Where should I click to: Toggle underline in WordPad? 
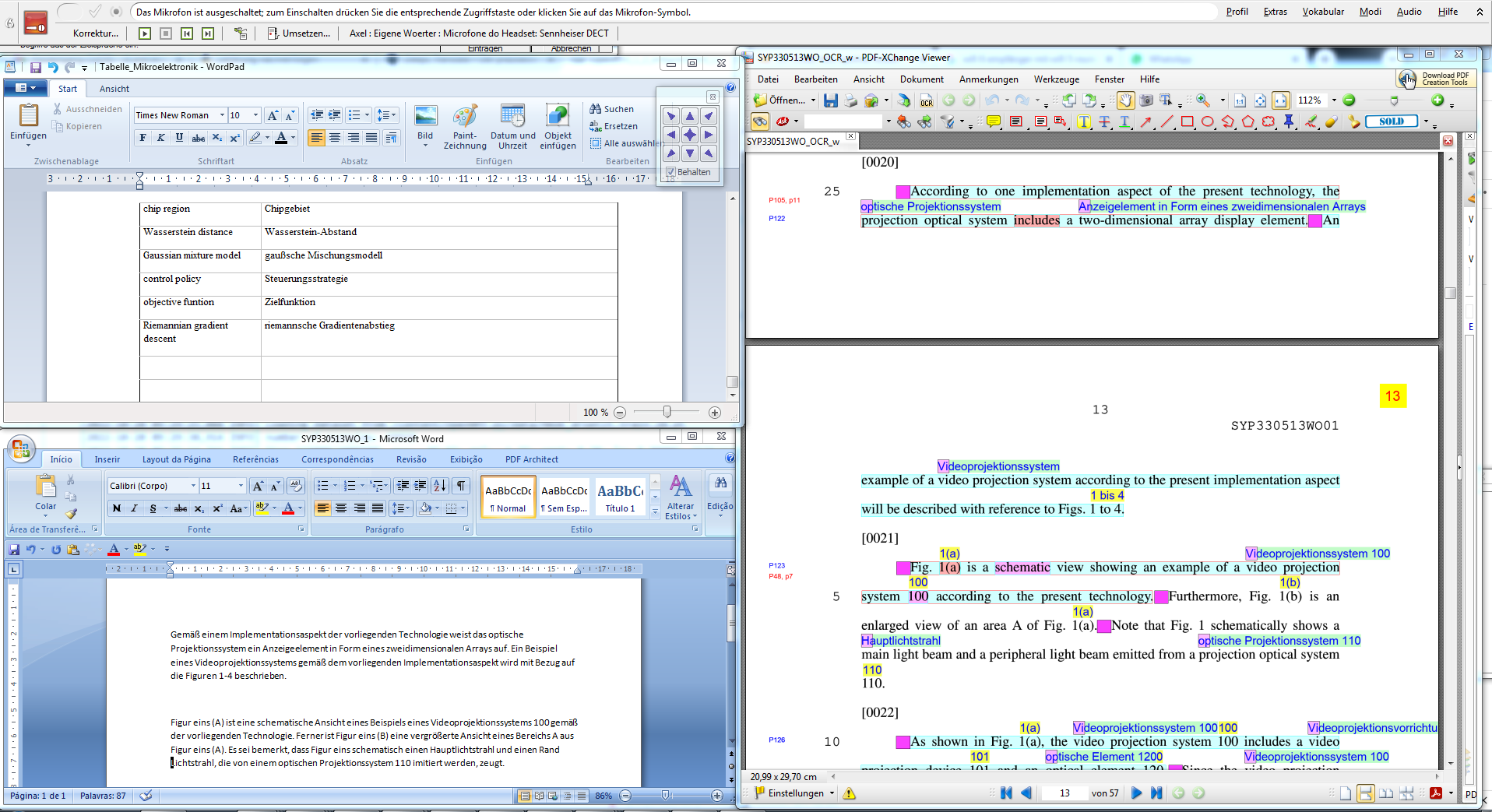tap(179, 138)
